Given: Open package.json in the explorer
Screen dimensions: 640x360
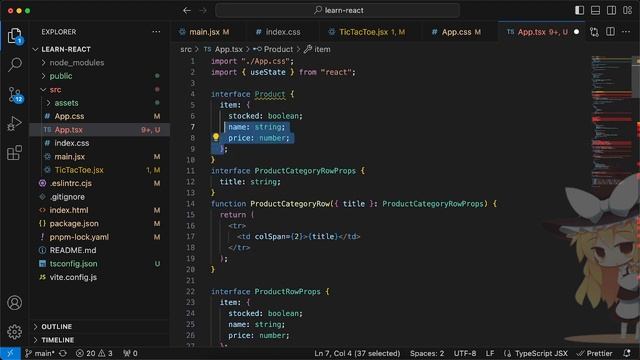Looking at the screenshot, I should 100,224.
